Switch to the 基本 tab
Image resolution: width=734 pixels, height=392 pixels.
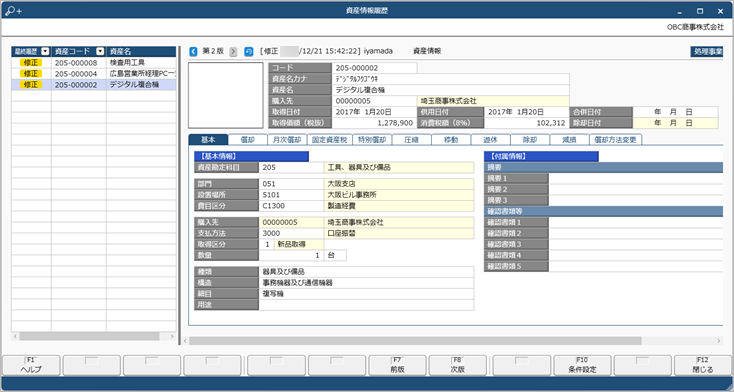[208, 140]
